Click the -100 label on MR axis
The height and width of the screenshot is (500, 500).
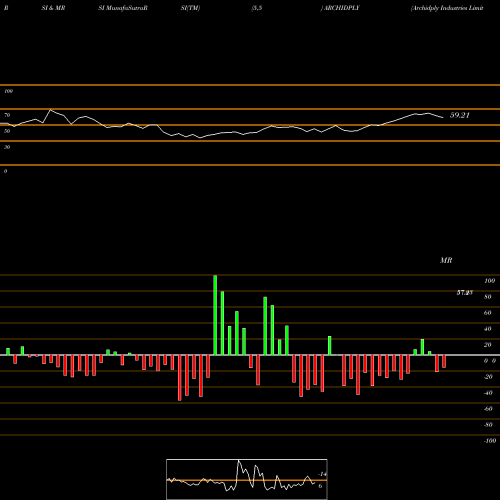(490, 441)
